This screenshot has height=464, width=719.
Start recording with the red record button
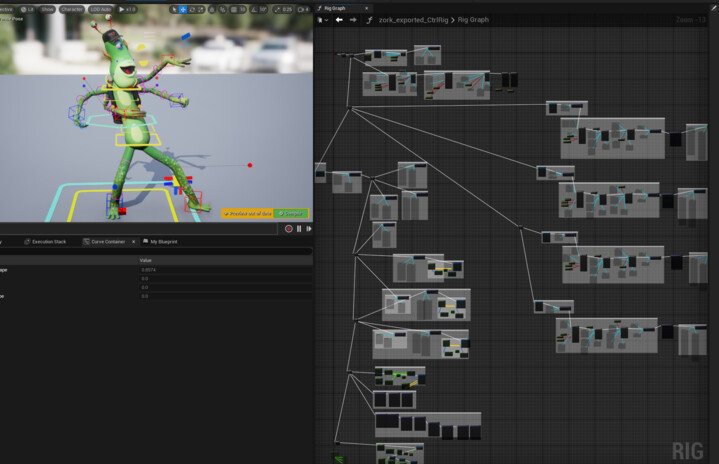(288, 229)
